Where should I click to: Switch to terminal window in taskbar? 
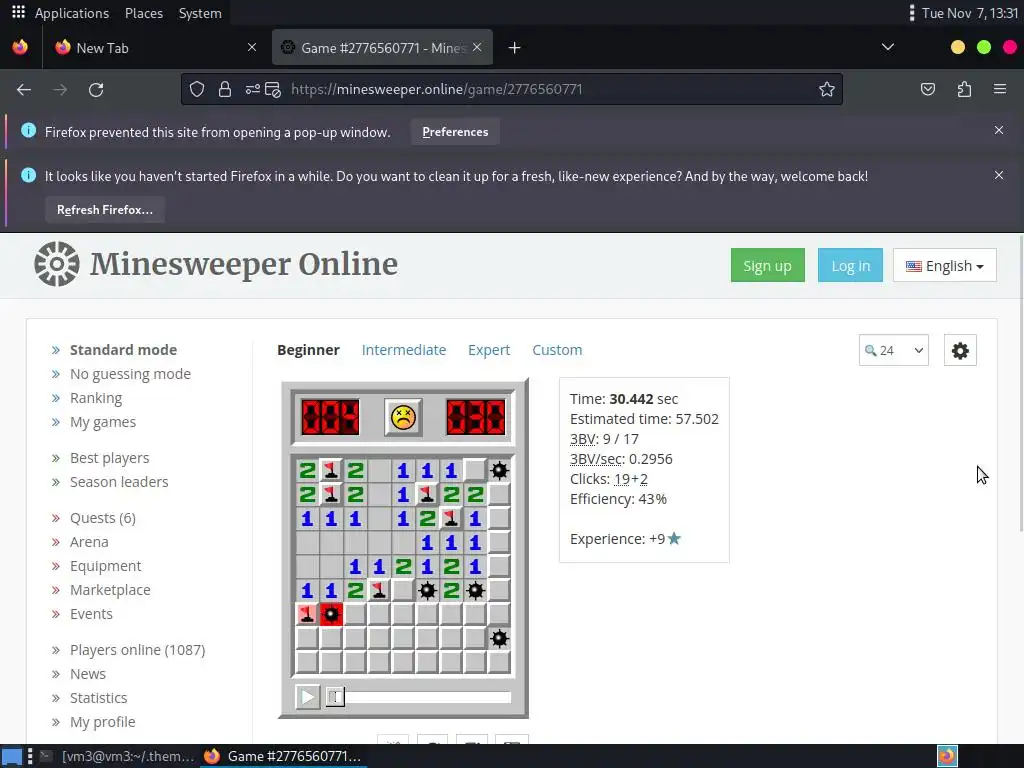coord(118,756)
